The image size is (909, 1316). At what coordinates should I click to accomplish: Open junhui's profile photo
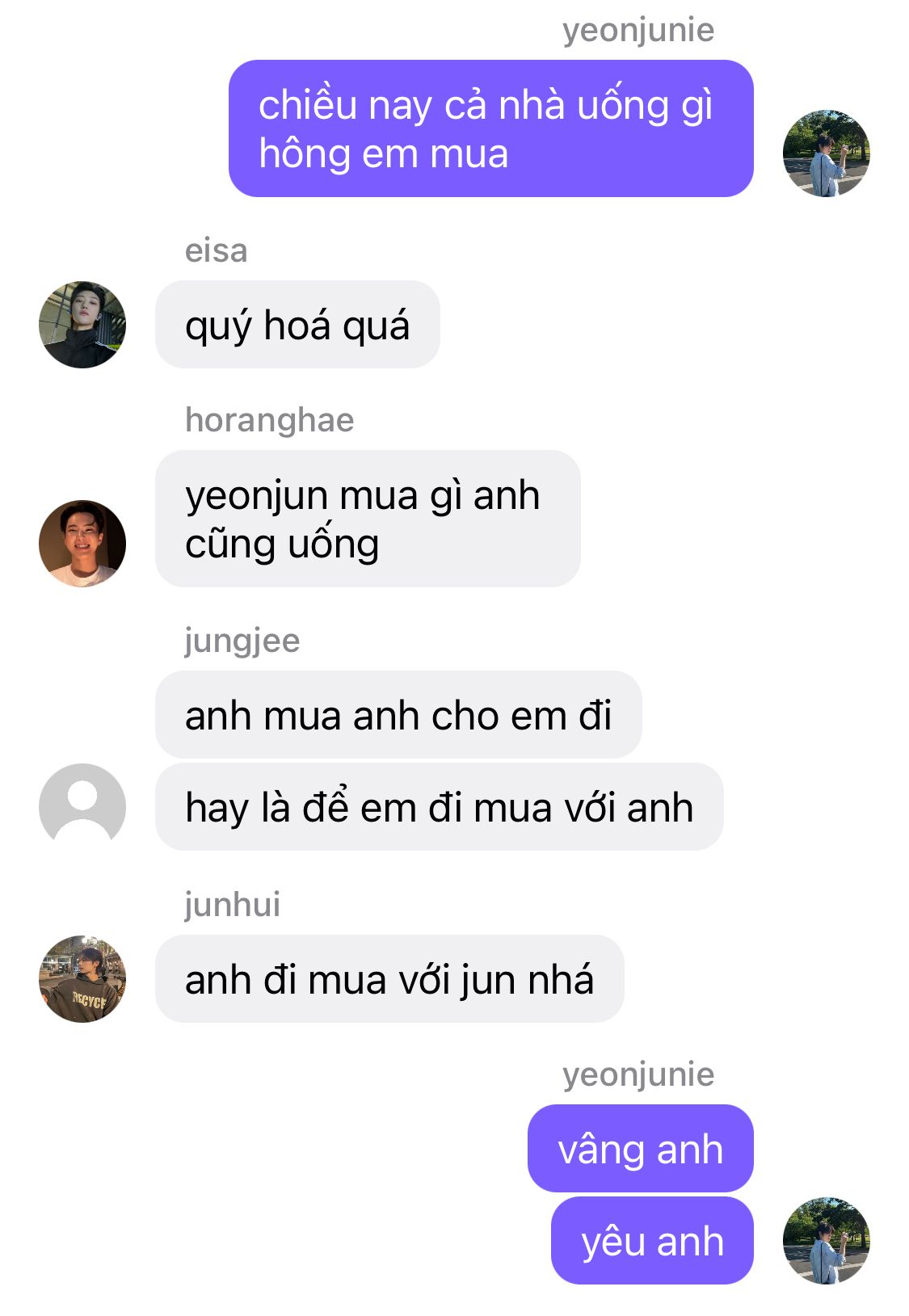pyautogui.click(x=82, y=979)
